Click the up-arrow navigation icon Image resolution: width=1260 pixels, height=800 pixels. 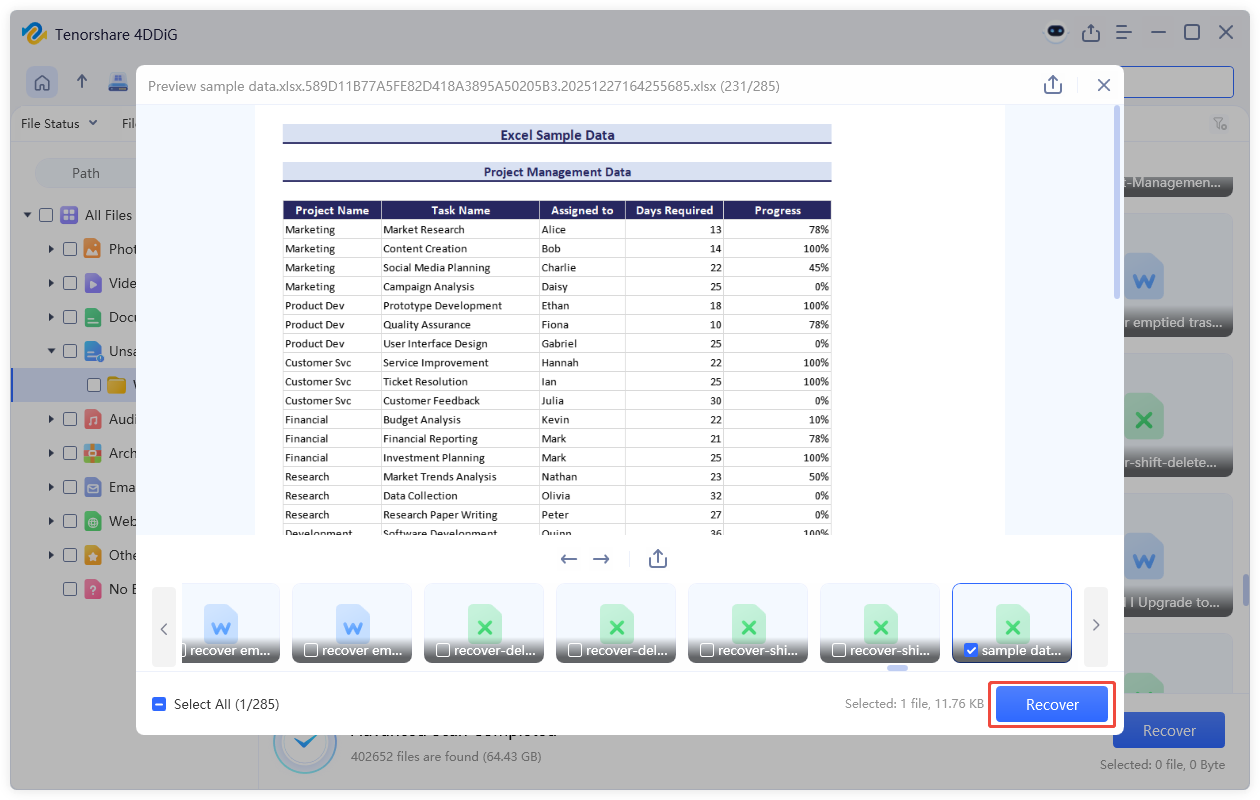(82, 82)
